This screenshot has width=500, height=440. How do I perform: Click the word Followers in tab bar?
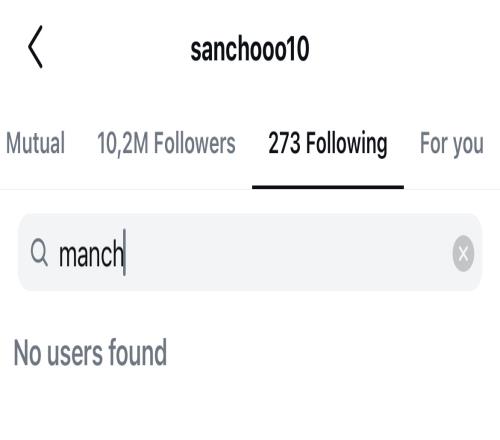pos(195,143)
